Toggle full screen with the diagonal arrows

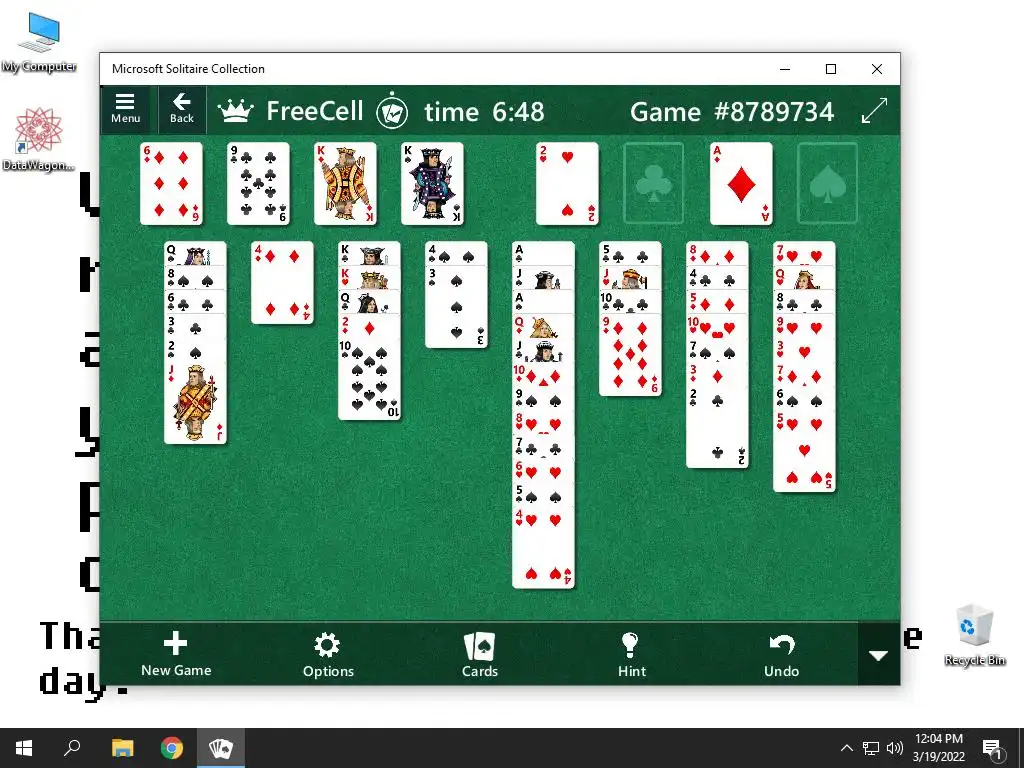pyautogui.click(x=874, y=110)
